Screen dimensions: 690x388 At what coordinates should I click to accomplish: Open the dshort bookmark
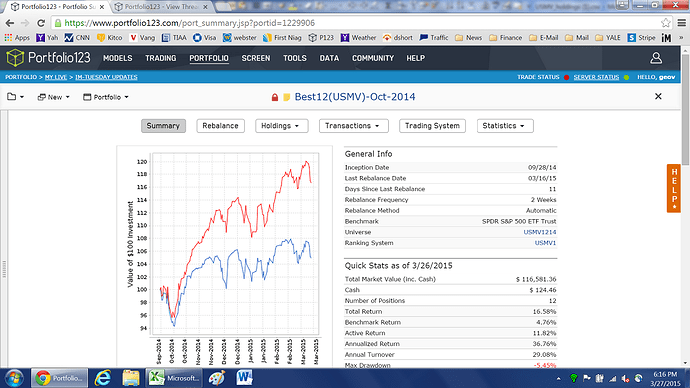(398, 38)
